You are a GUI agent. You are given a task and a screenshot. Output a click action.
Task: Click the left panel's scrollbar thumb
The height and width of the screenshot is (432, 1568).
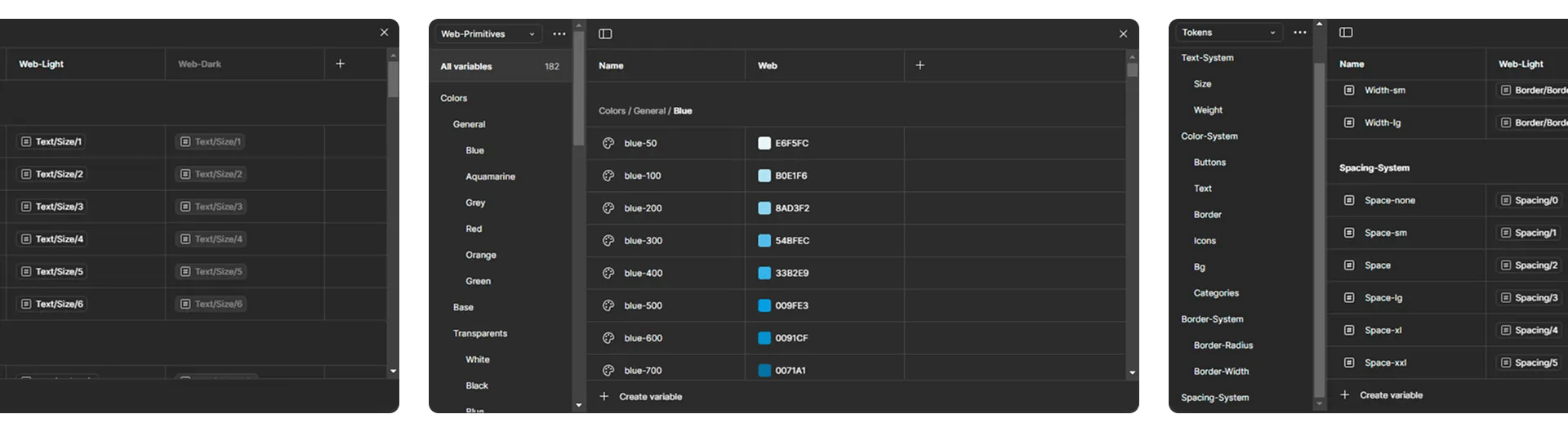tap(393, 79)
